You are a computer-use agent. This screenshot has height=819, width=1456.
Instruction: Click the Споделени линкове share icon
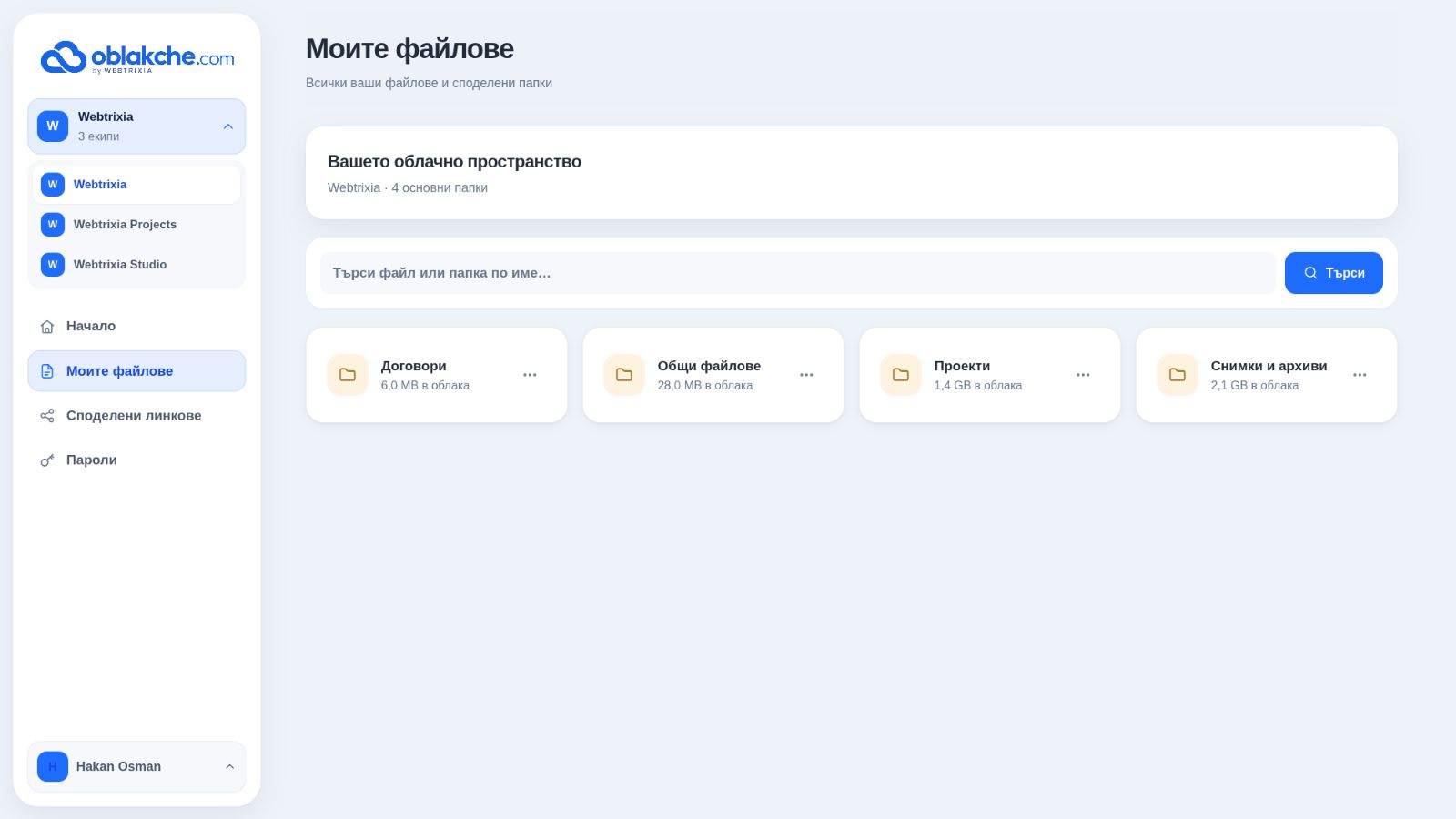click(x=47, y=416)
